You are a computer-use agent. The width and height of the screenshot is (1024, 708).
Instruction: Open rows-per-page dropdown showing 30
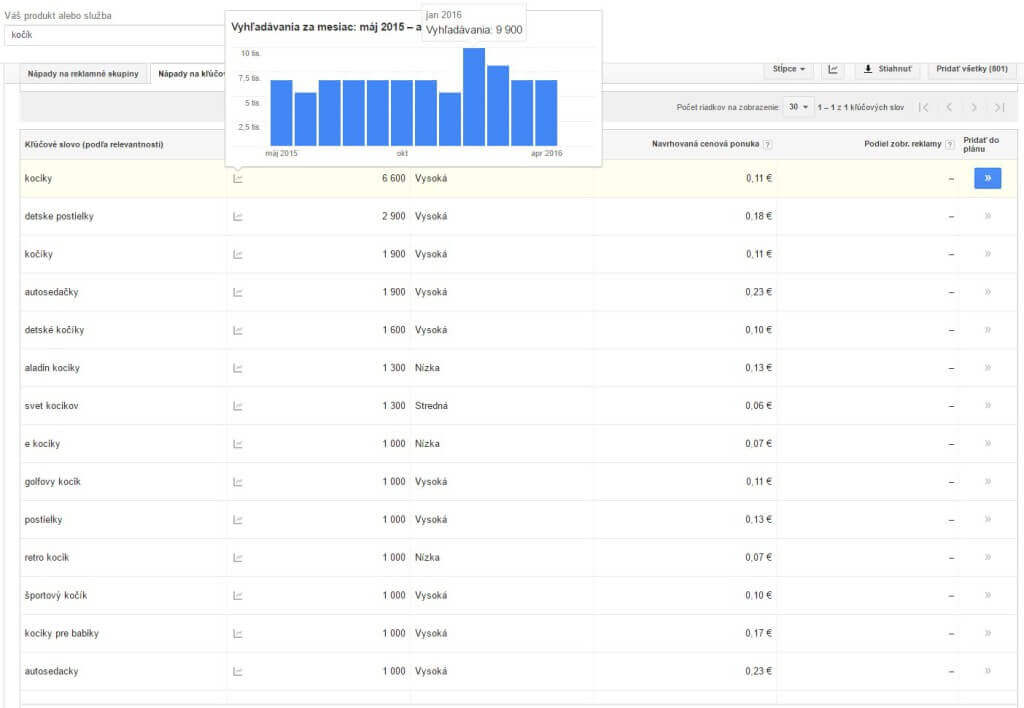click(x=798, y=107)
